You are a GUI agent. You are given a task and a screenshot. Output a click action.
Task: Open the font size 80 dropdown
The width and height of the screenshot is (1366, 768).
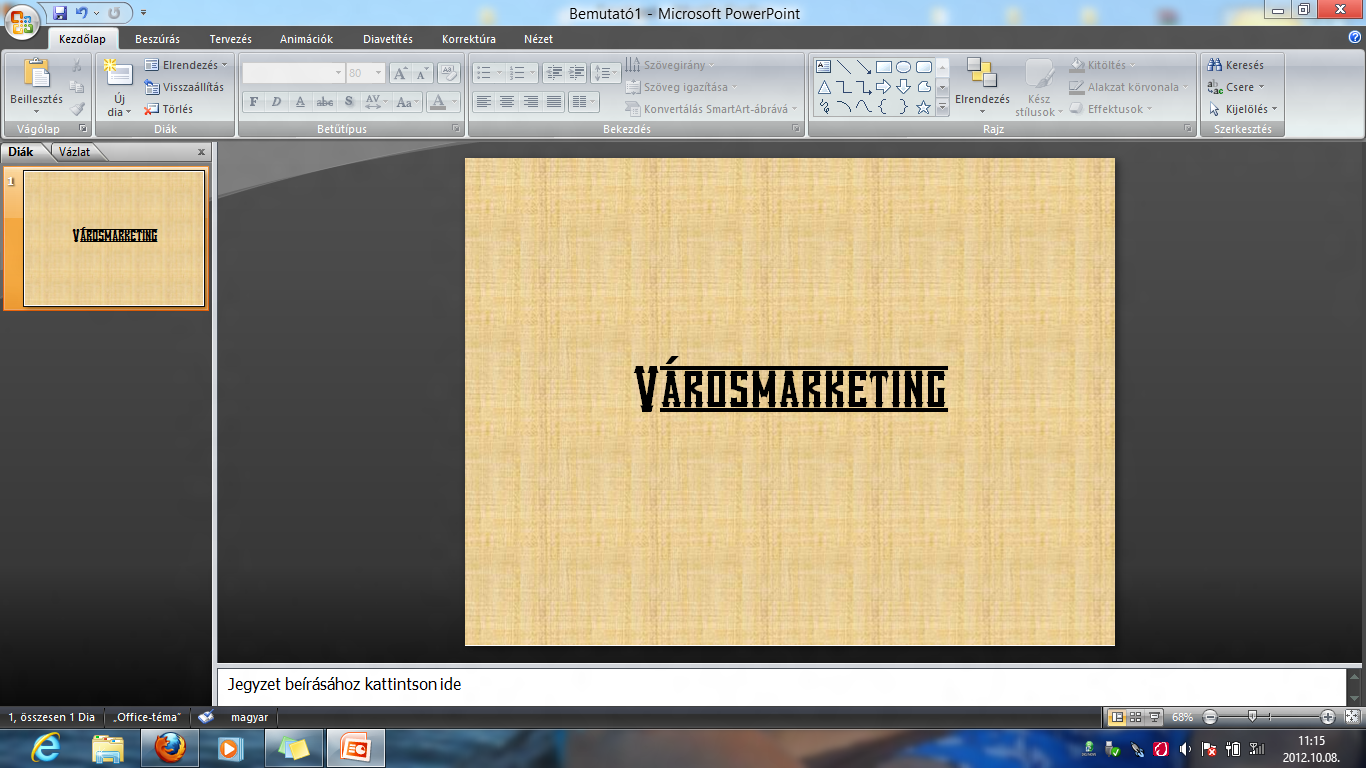[x=378, y=73]
